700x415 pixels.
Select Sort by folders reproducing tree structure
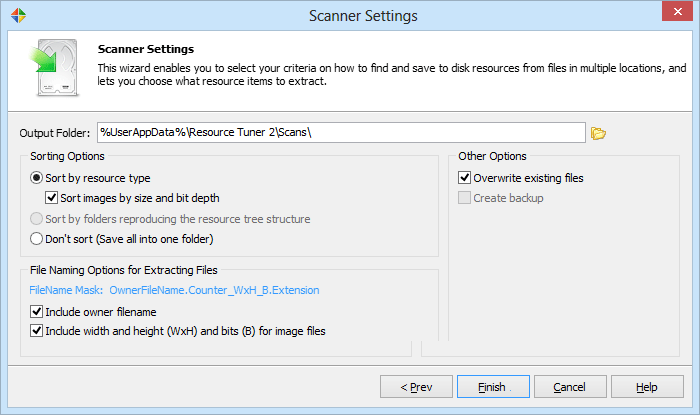coord(37,219)
